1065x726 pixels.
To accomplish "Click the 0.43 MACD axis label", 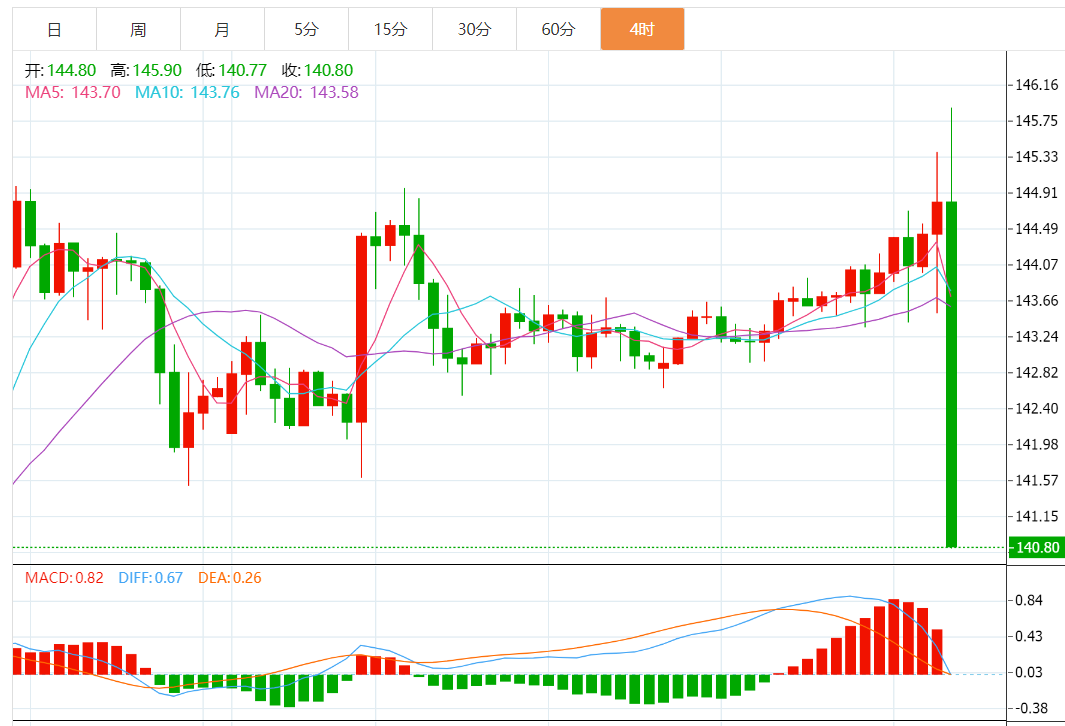I will [1028, 636].
